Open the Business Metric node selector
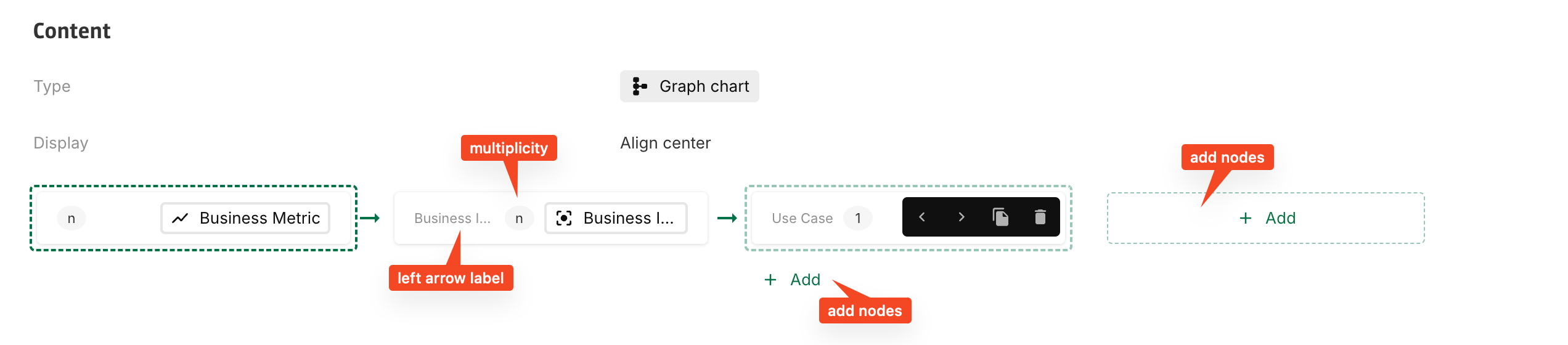This screenshot has height=345, width=1568. tap(245, 218)
